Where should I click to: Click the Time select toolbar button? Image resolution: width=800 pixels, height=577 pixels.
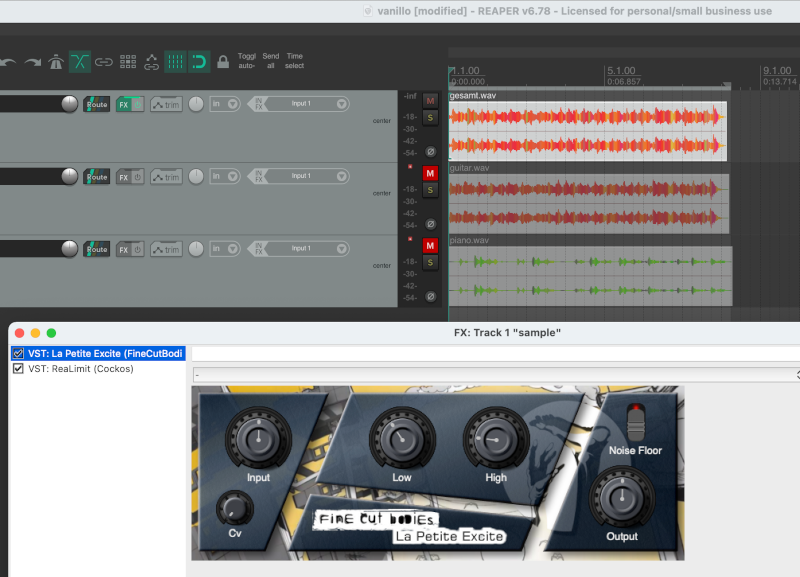(x=294, y=61)
